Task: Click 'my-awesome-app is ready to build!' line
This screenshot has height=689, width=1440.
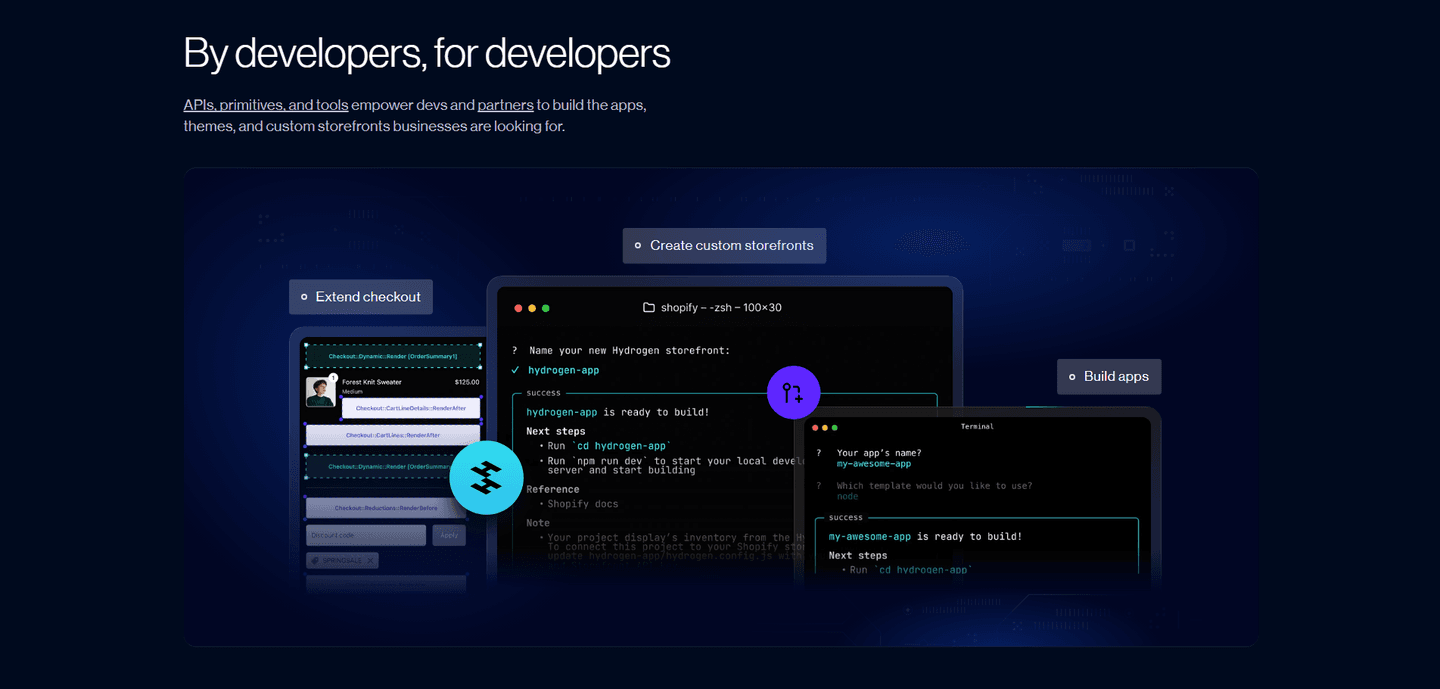Action: [925, 537]
